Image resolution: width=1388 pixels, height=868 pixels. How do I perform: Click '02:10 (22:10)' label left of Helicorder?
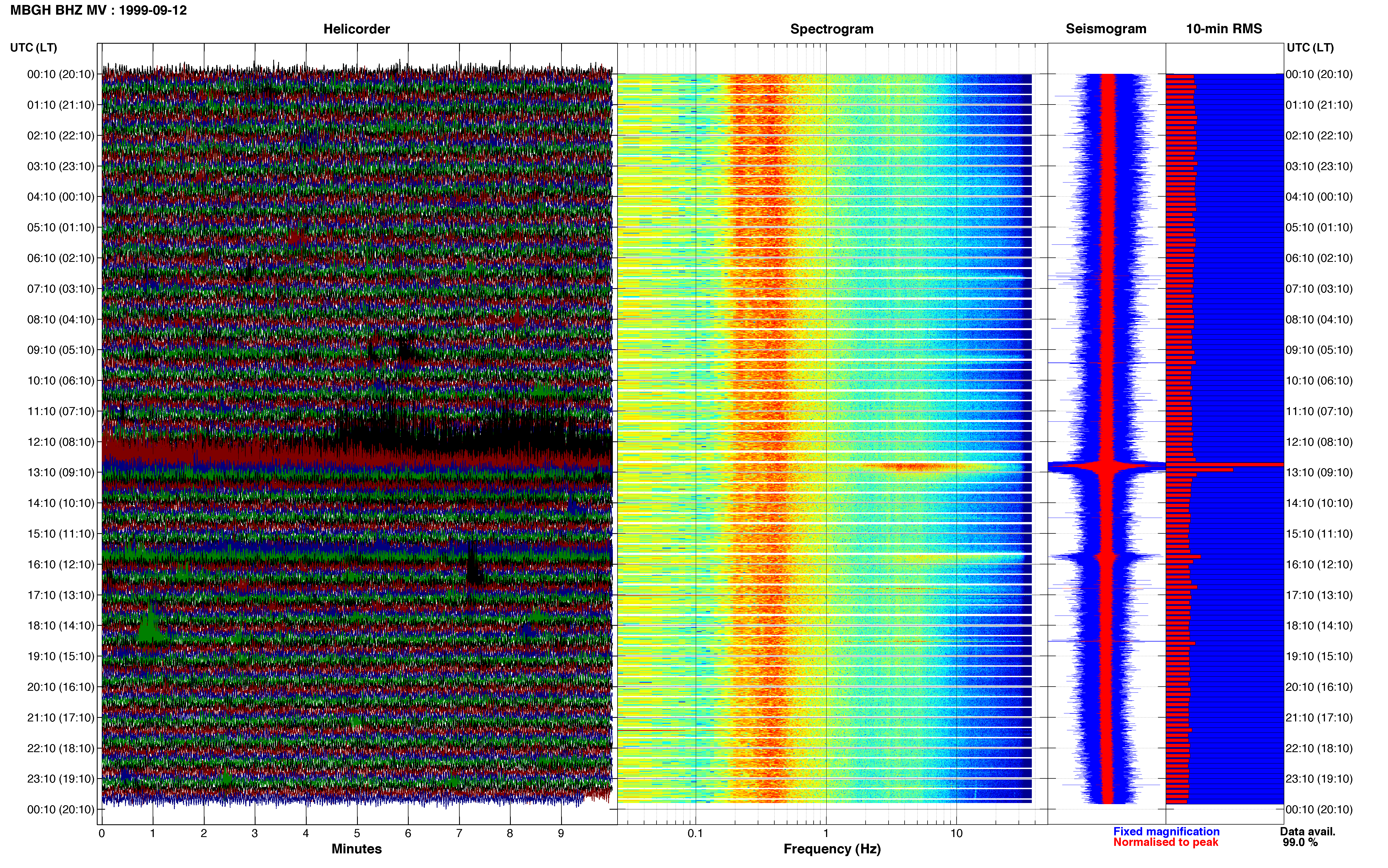[61, 135]
